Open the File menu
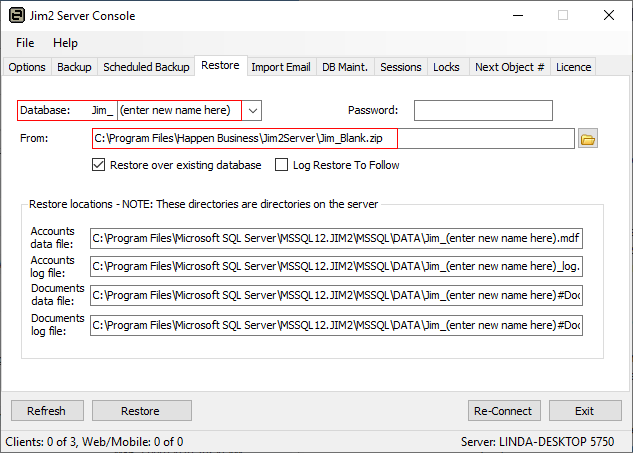The width and height of the screenshot is (633, 453). (25, 43)
